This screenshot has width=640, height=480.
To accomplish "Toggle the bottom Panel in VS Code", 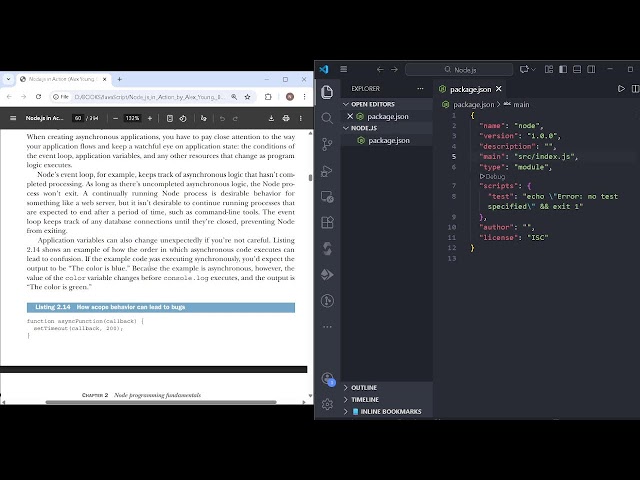I will [x=577, y=69].
